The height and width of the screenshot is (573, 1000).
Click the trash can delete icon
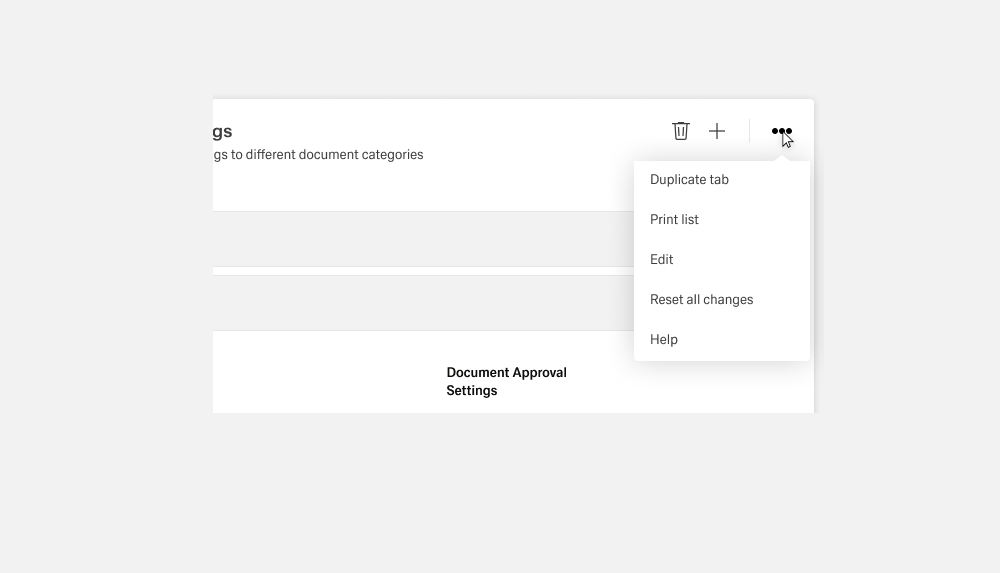[681, 131]
